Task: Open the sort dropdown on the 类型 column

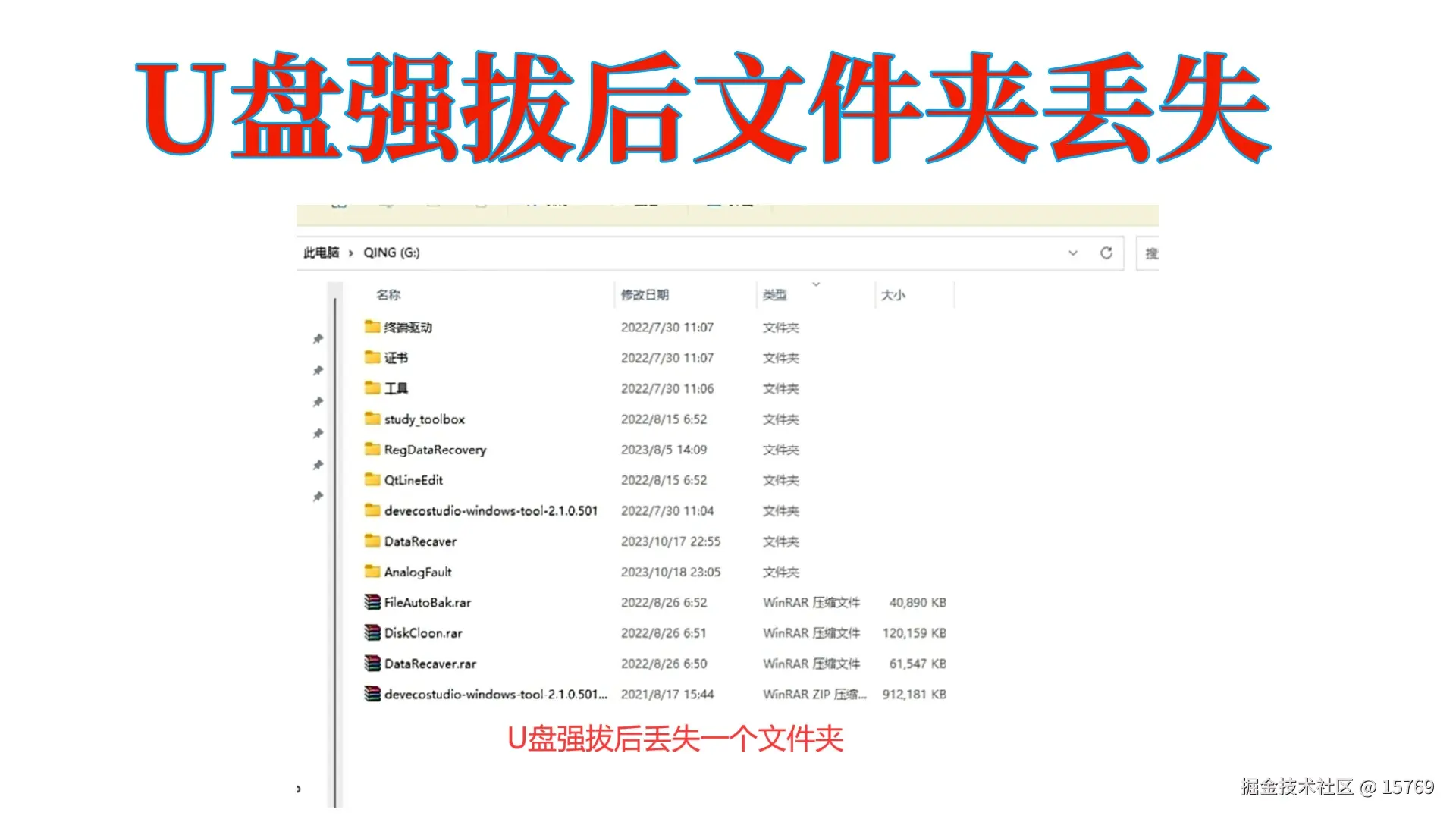Action: (x=816, y=286)
